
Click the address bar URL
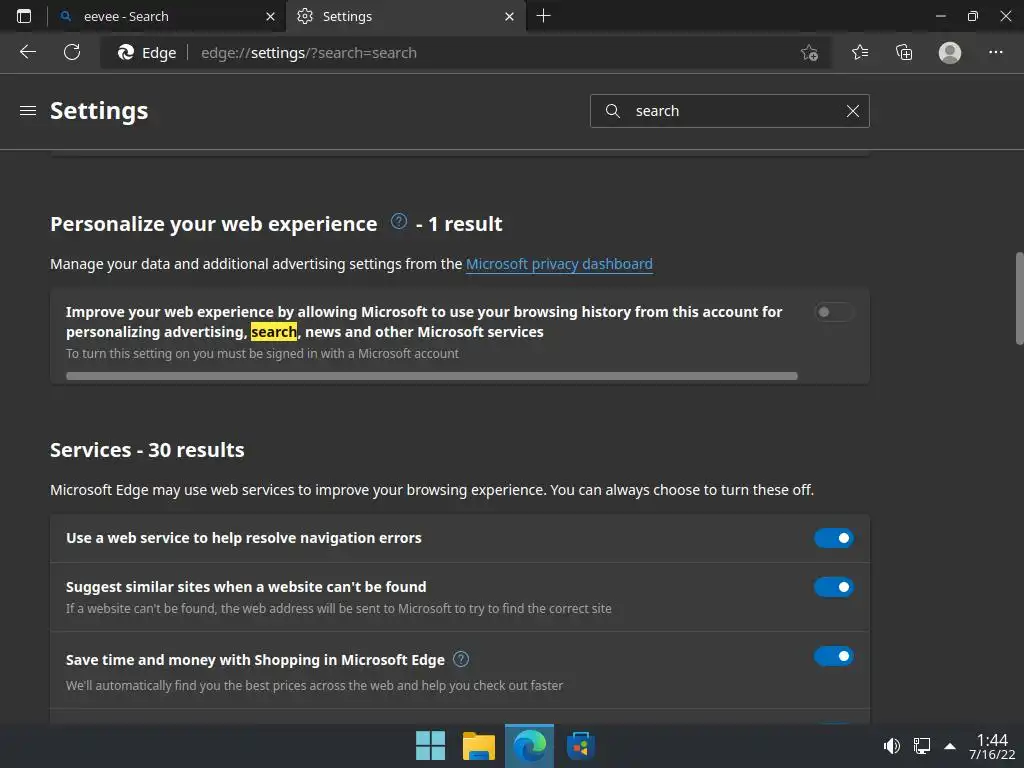[x=309, y=53]
